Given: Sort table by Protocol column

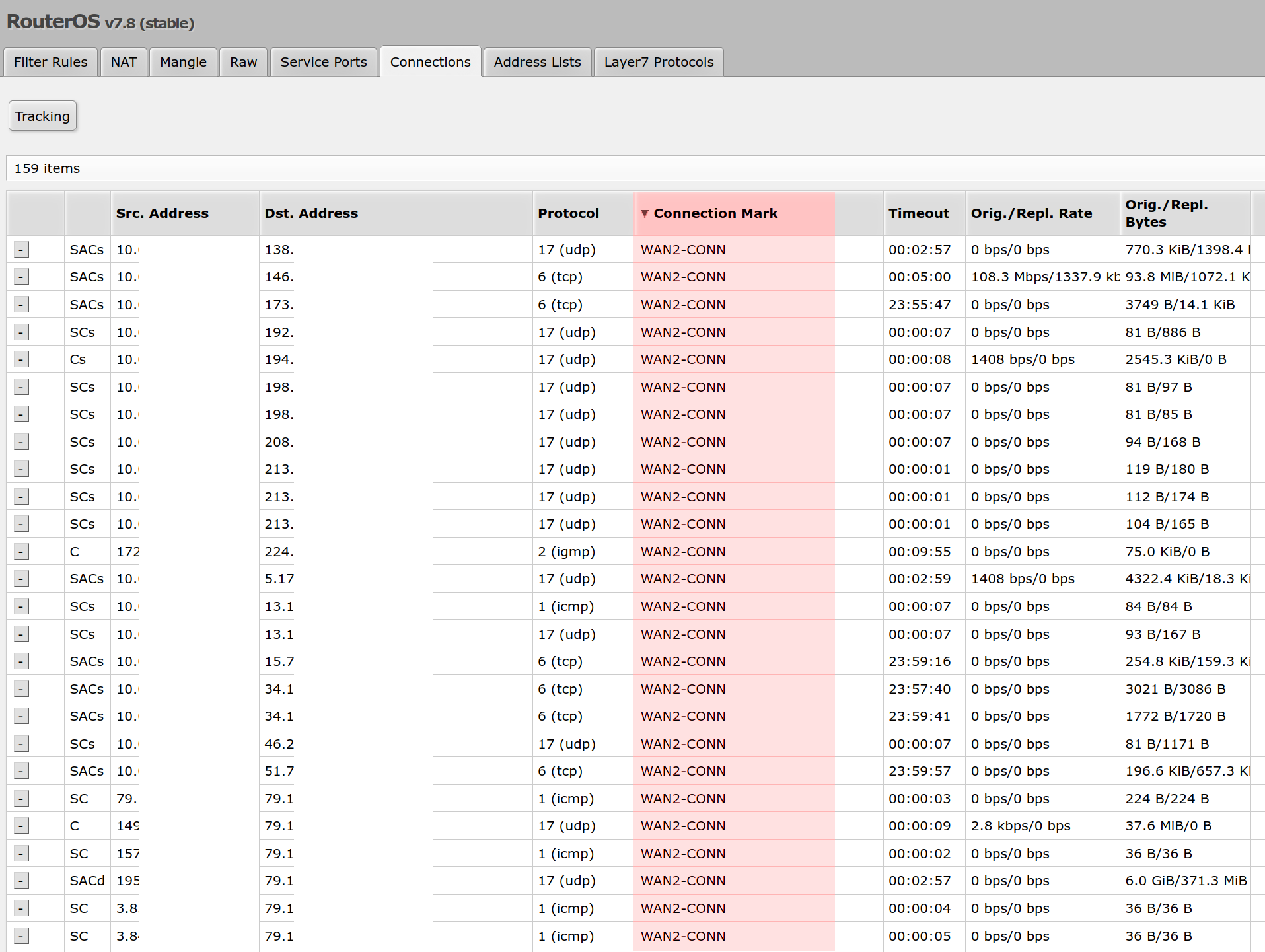Looking at the screenshot, I should click(583, 213).
